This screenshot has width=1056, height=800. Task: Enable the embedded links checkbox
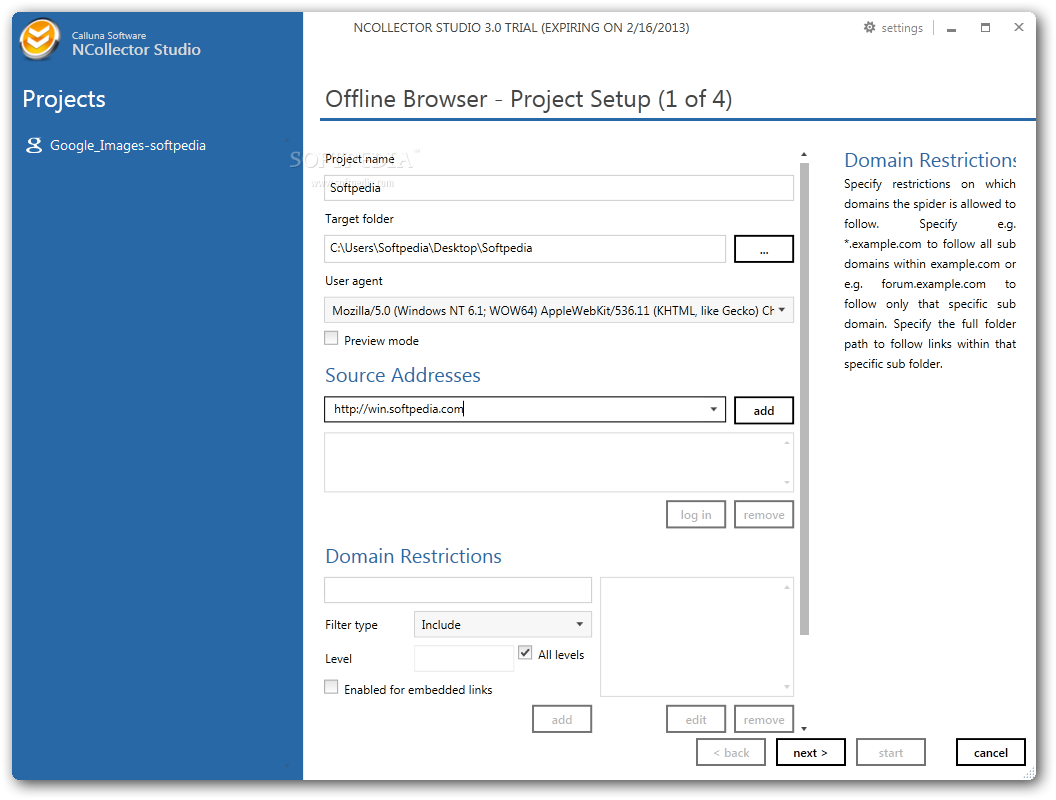[x=331, y=688]
